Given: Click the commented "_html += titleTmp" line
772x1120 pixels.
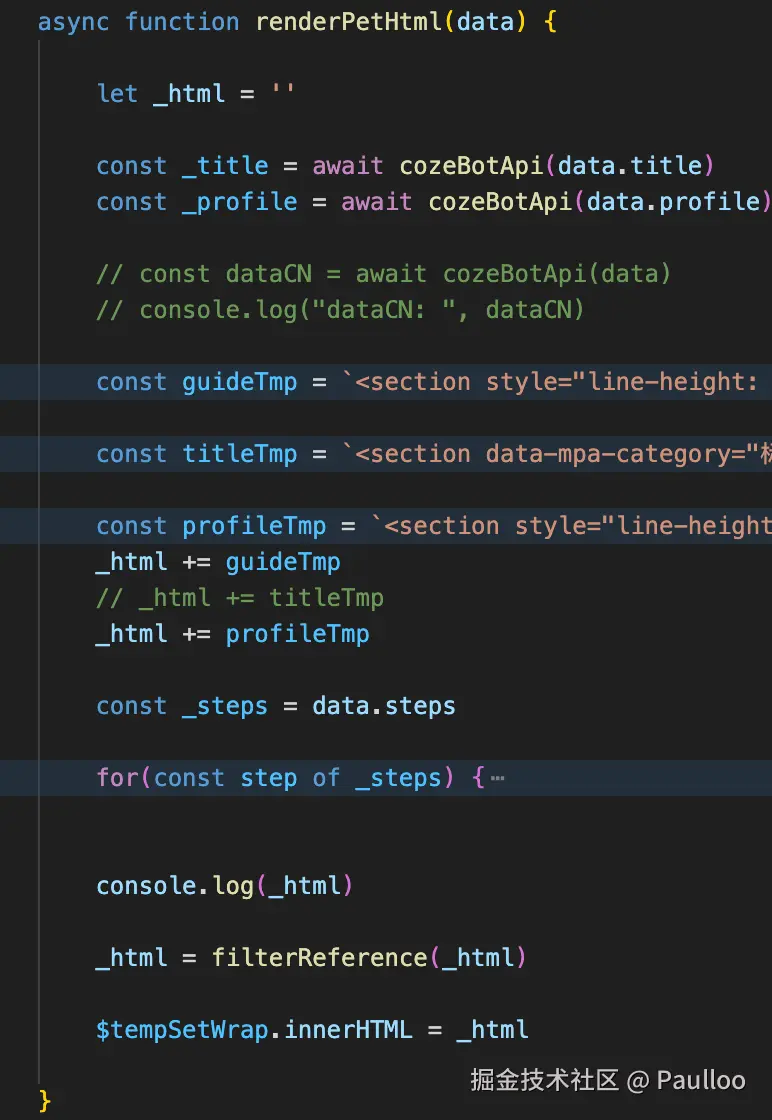Looking at the screenshot, I should (x=240, y=598).
